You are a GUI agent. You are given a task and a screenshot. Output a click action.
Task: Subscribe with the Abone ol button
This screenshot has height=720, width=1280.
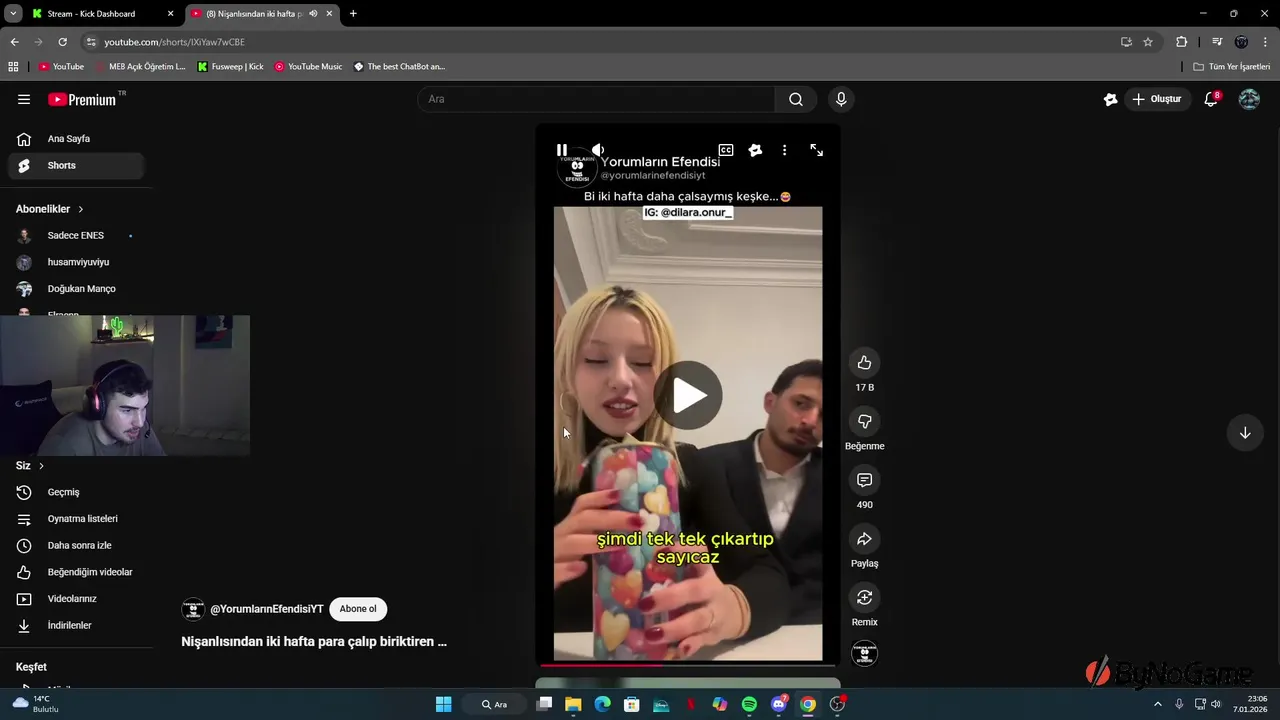pos(358,609)
